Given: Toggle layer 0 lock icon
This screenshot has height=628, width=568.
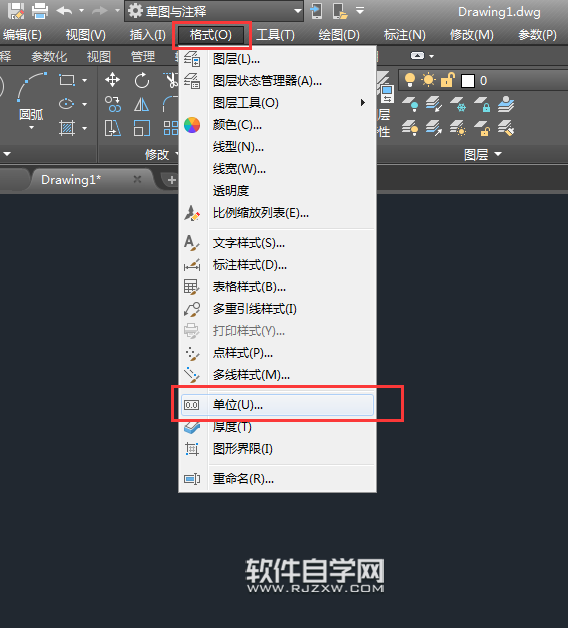Looking at the screenshot, I should 448,80.
